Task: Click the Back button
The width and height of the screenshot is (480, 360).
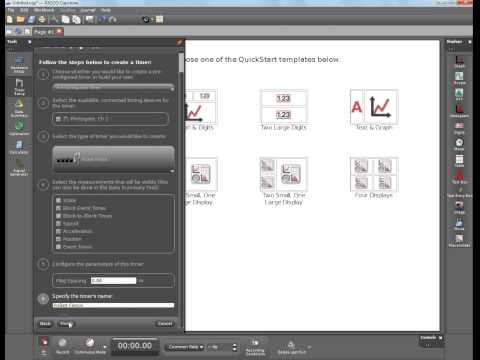Action: click(x=45, y=324)
